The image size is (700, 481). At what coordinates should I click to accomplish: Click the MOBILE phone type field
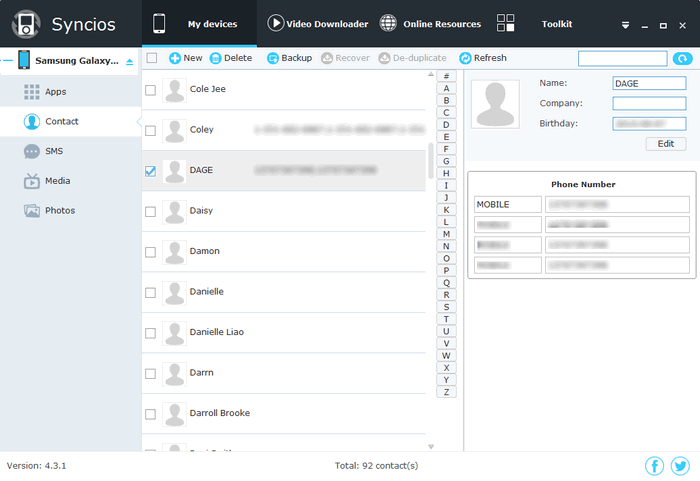click(508, 205)
